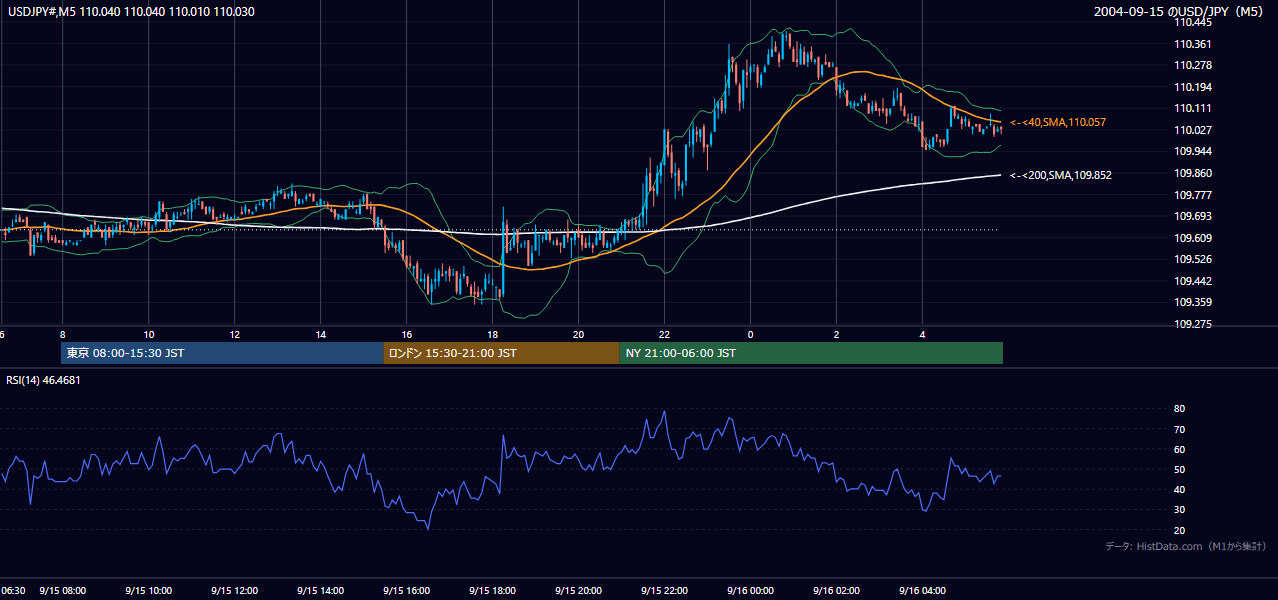Click the RSI 80 level label
The height and width of the screenshot is (600, 1278).
tap(1179, 409)
